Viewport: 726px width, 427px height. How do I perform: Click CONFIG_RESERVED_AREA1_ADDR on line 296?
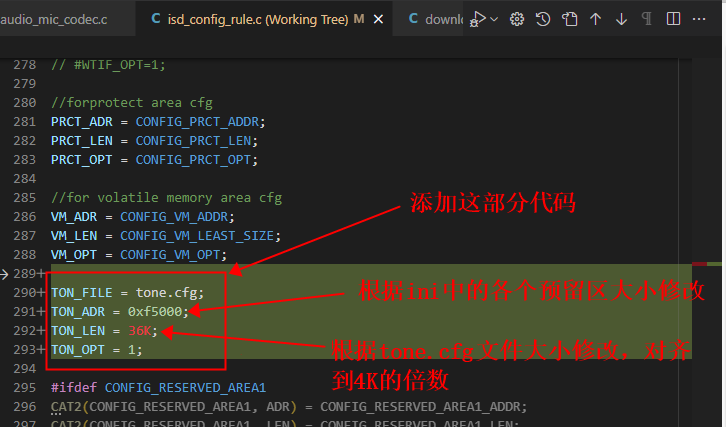click(420, 407)
